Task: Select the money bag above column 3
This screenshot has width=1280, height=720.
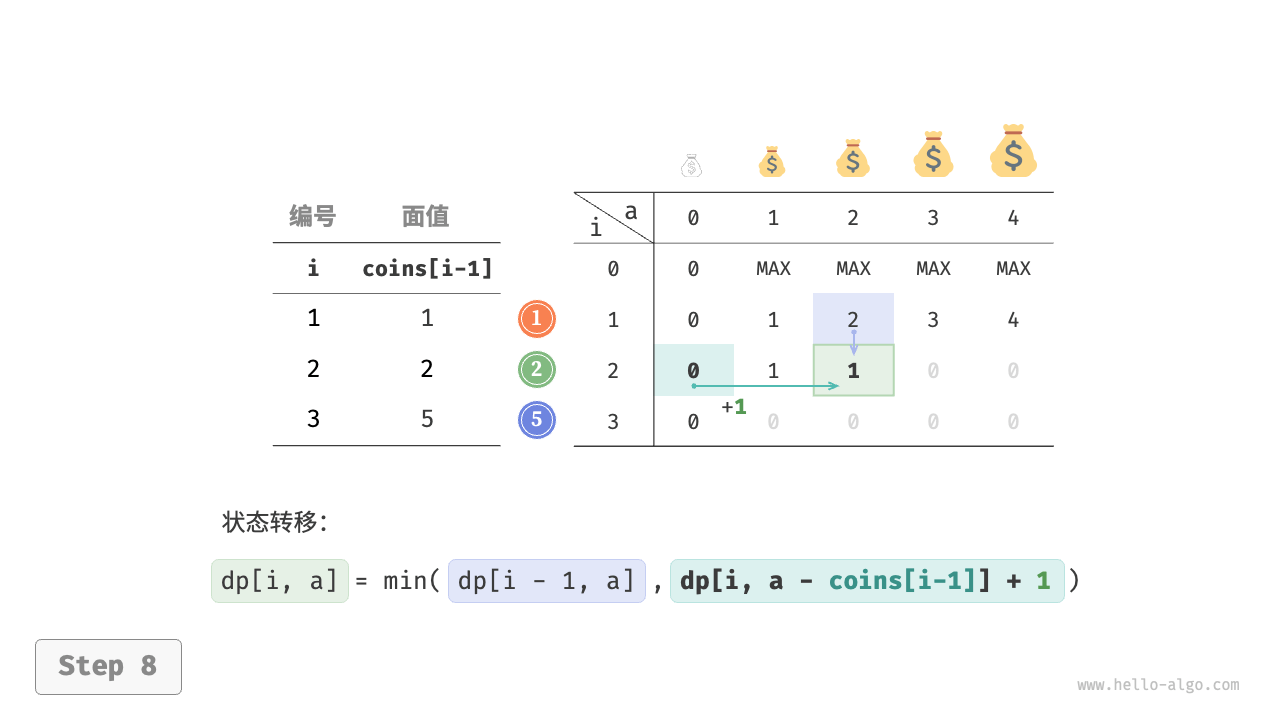Action: (933, 154)
